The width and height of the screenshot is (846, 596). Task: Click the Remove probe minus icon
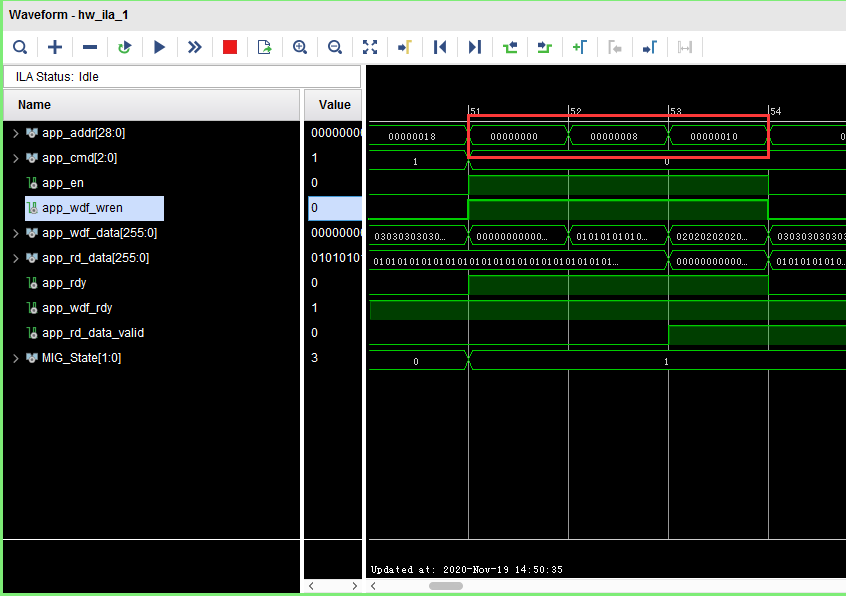pos(90,47)
